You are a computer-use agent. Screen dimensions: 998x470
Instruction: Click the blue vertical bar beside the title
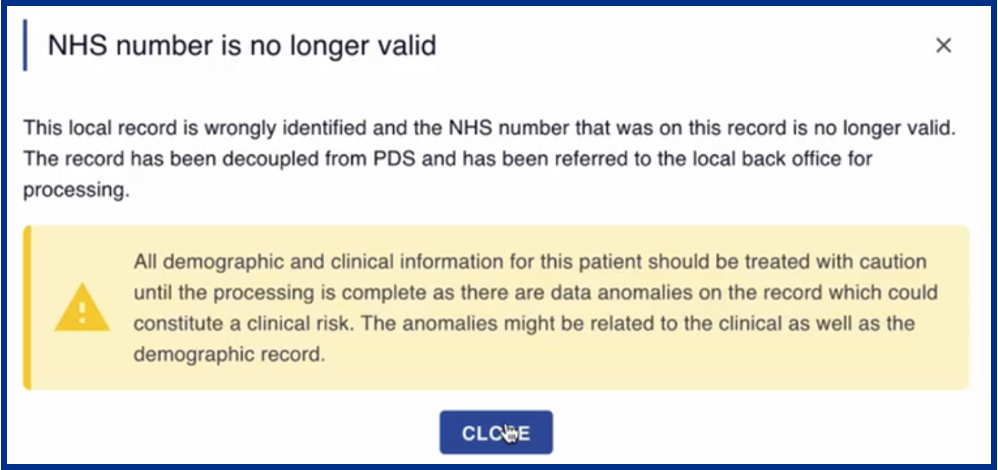[x=25, y=45]
